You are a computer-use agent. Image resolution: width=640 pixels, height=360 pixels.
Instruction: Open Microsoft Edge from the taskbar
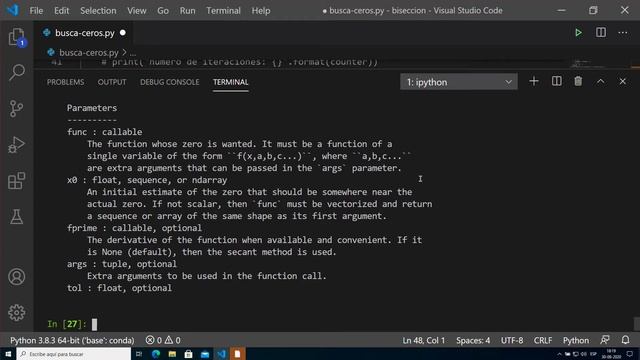tap(156, 354)
